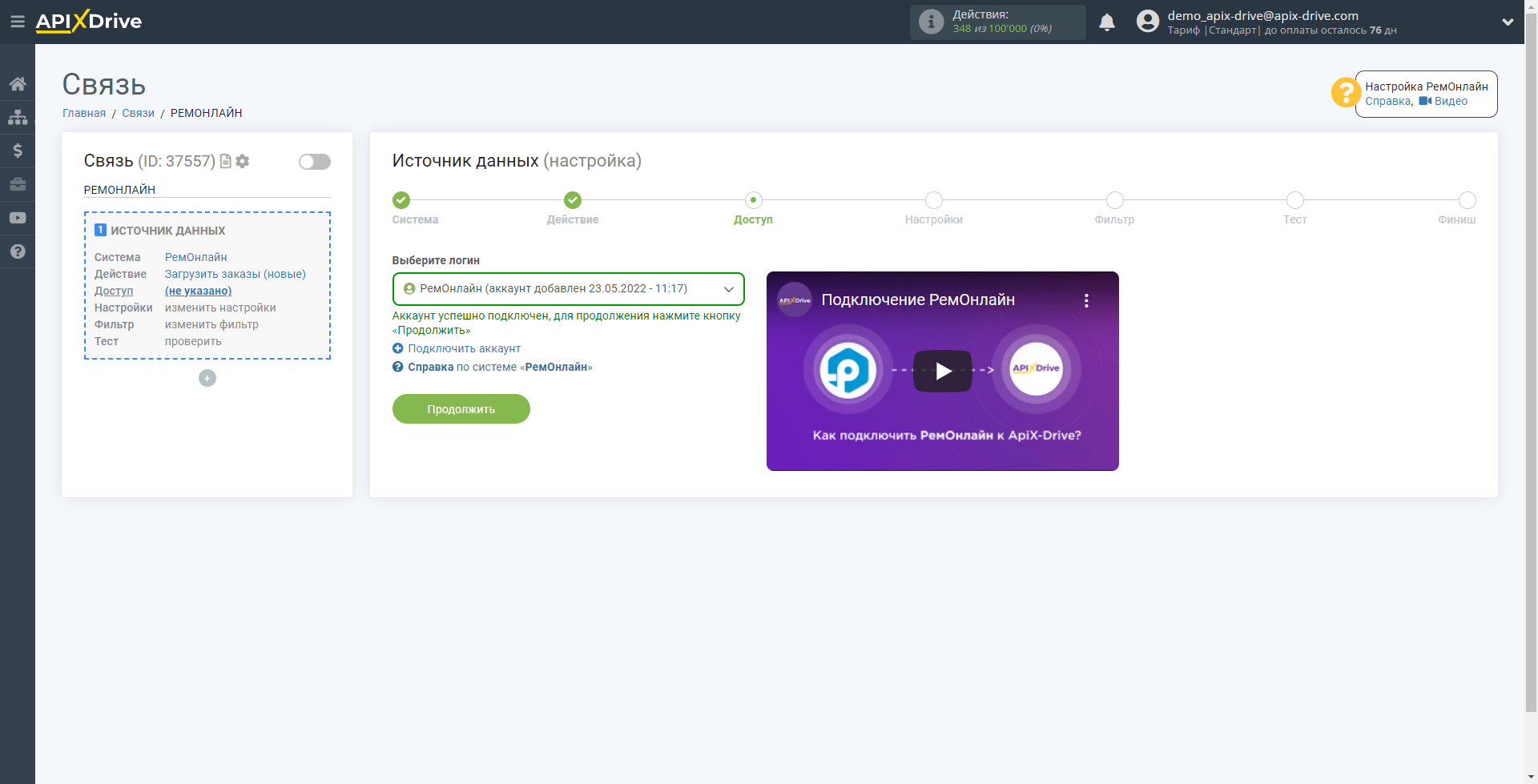Open Справка по системе РемОнлайн
The height and width of the screenshot is (784, 1538).
tap(500, 367)
